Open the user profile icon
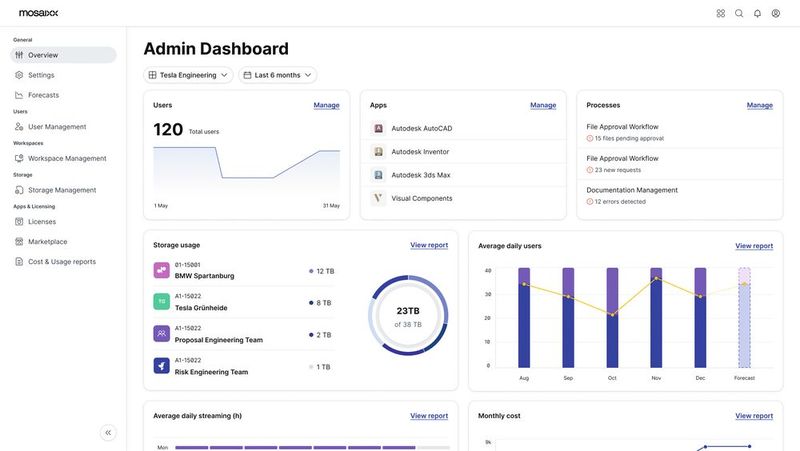The image size is (800, 451). click(x=776, y=13)
